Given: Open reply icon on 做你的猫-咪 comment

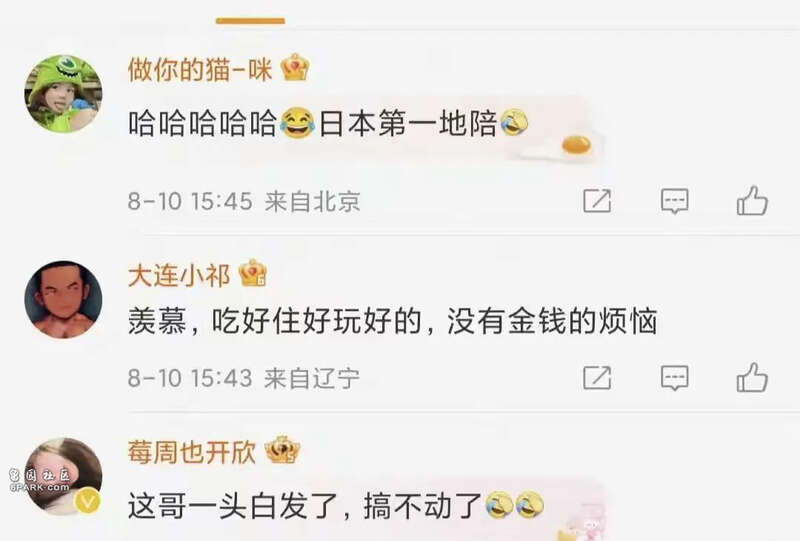Looking at the screenshot, I should coord(674,201).
